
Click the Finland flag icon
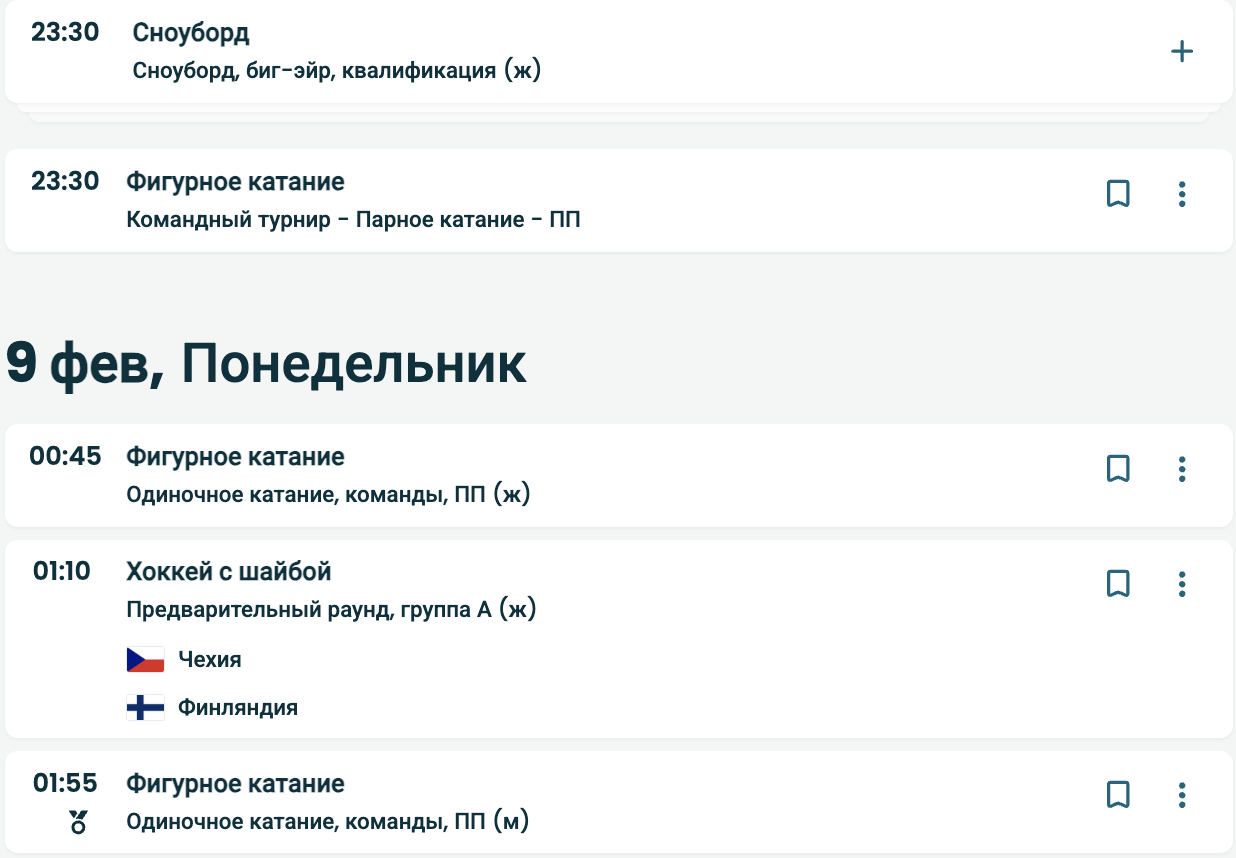145,708
